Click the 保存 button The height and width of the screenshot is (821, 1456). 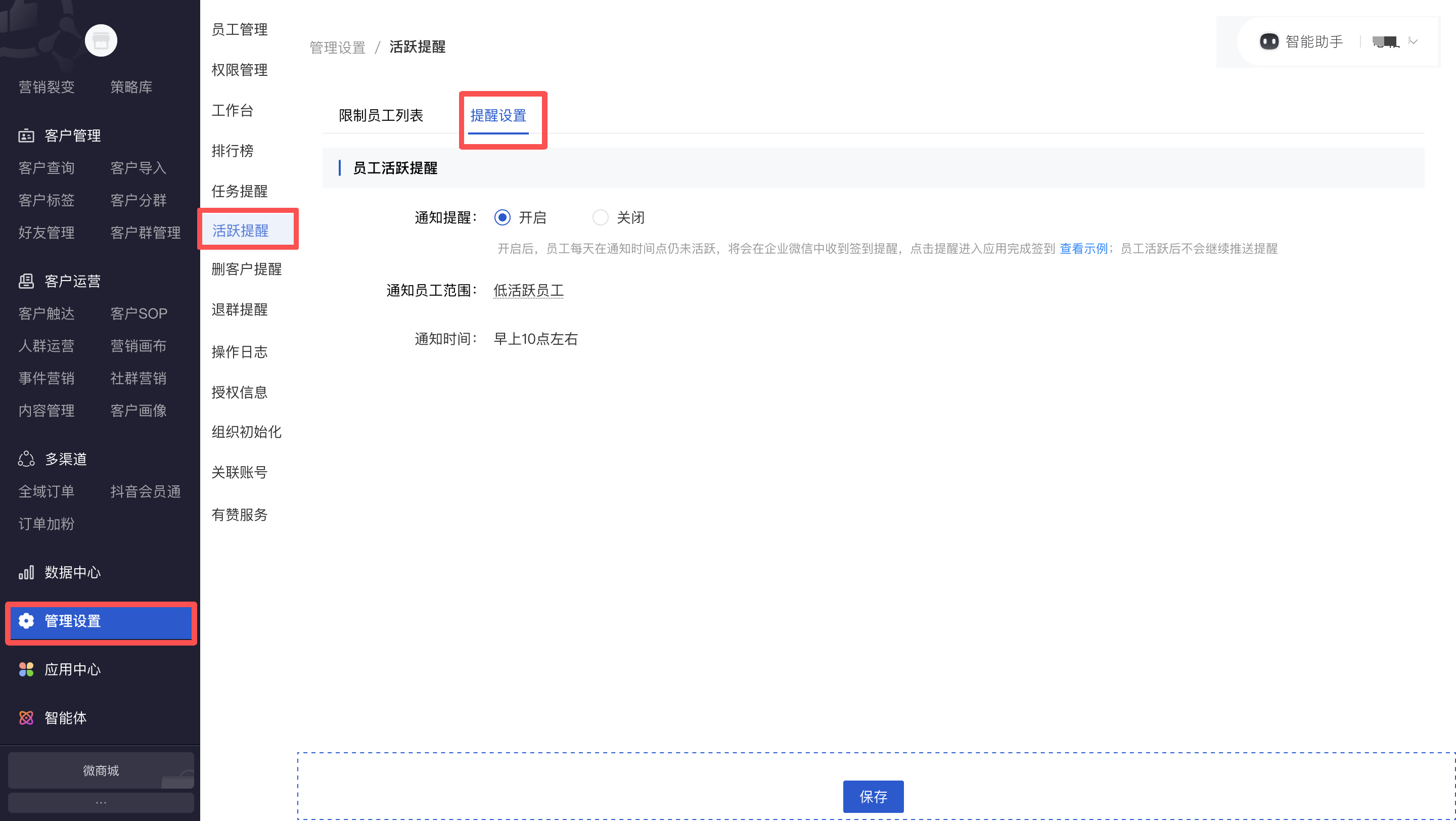(873, 796)
